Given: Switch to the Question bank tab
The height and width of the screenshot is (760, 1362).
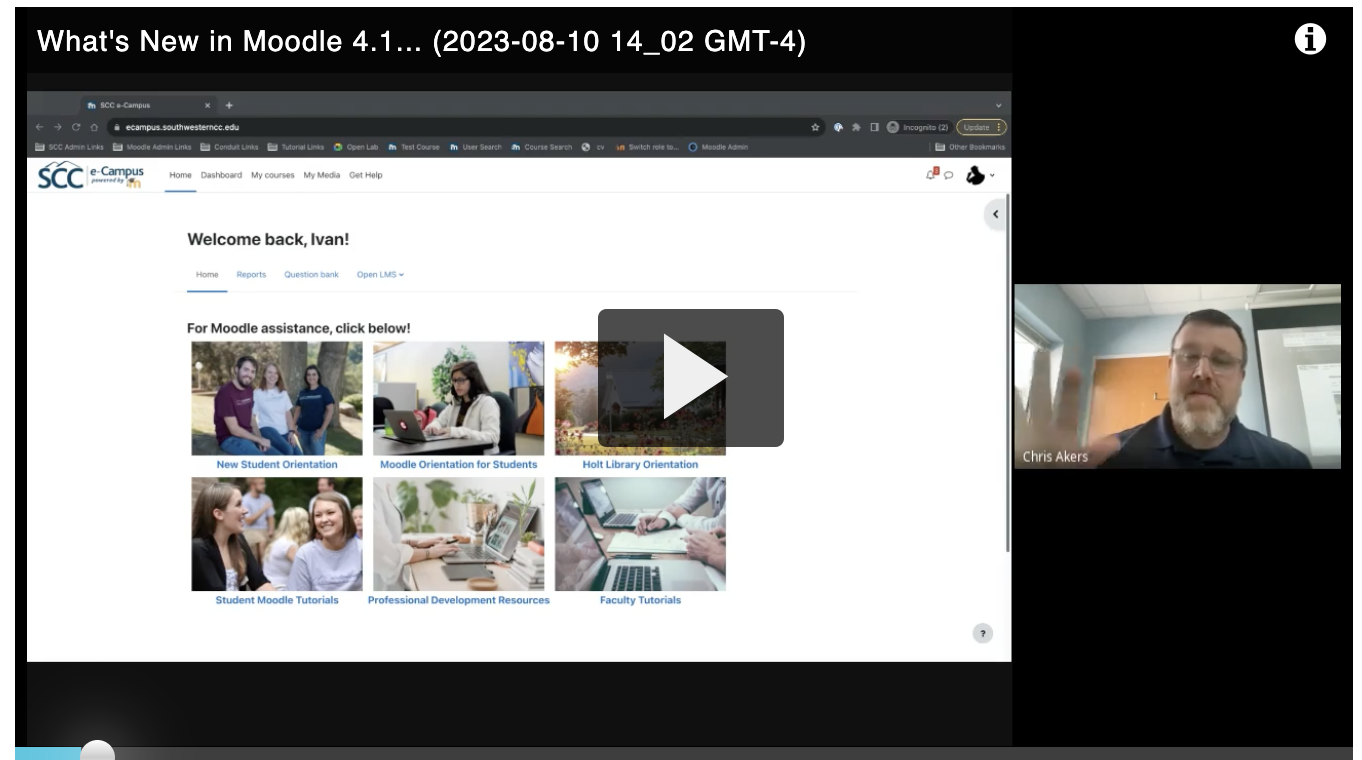Looking at the screenshot, I should (311, 274).
